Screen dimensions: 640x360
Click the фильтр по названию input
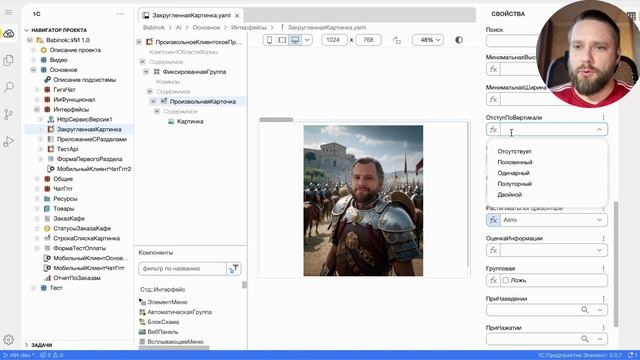pyautogui.click(x=182, y=269)
